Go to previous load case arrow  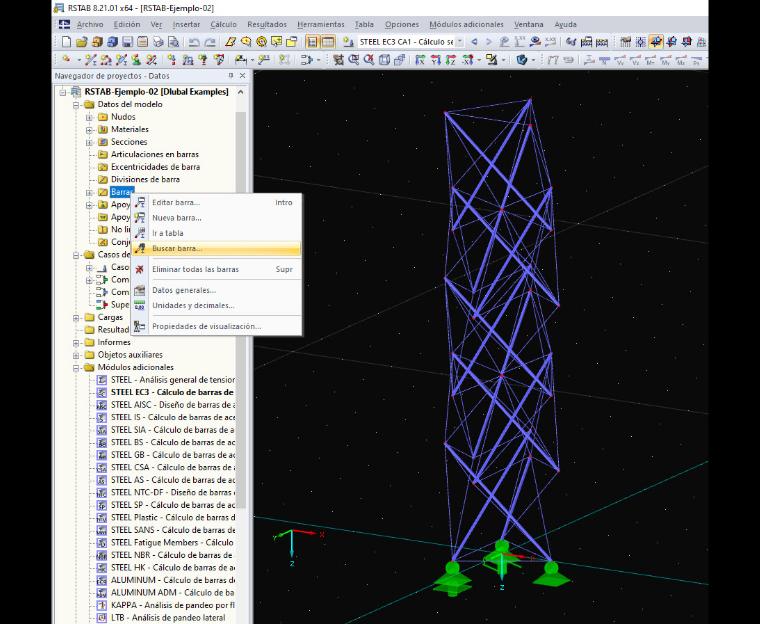click(x=474, y=42)
